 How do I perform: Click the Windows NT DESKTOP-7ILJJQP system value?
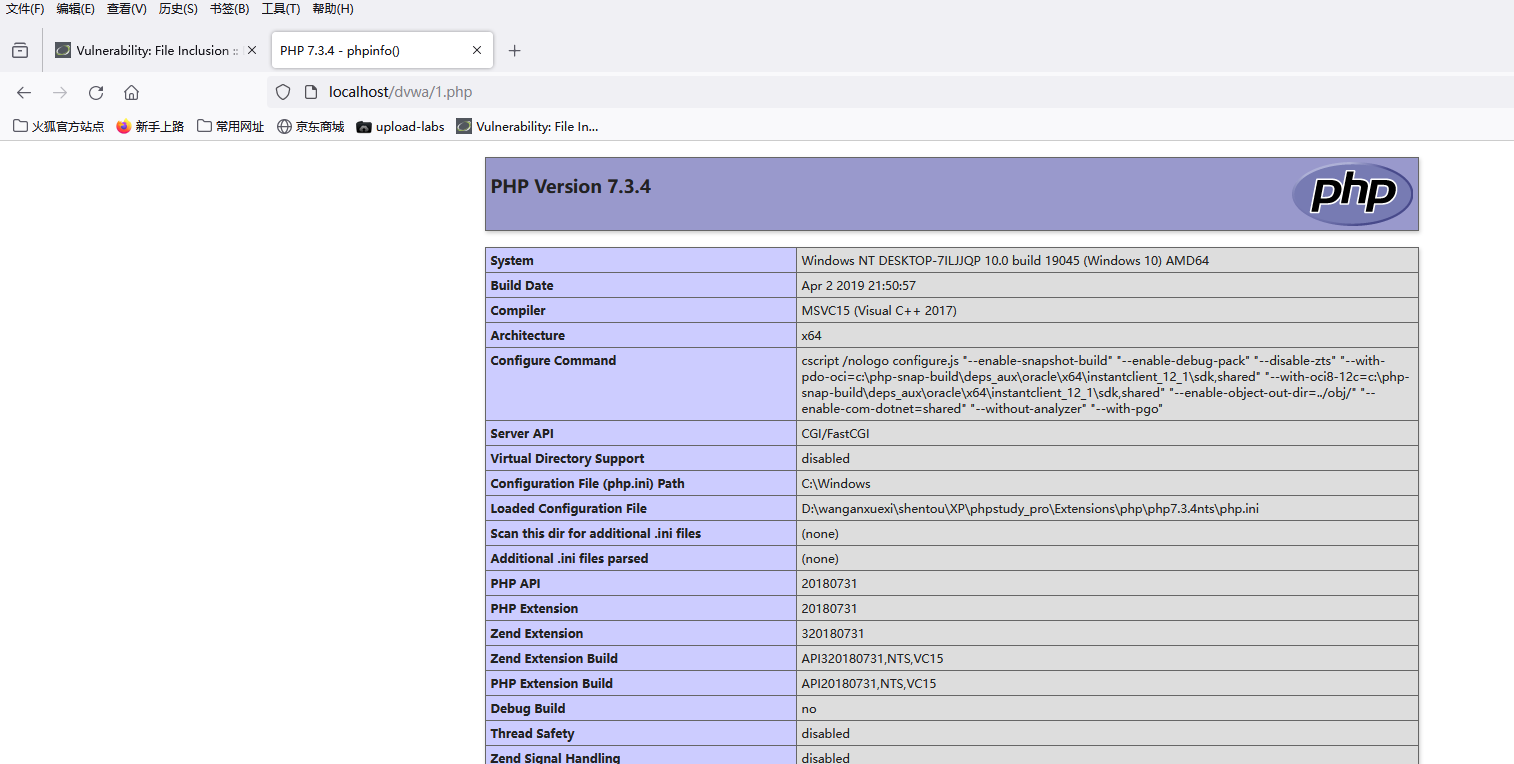pyautogui.click(x=1005, y=261)
